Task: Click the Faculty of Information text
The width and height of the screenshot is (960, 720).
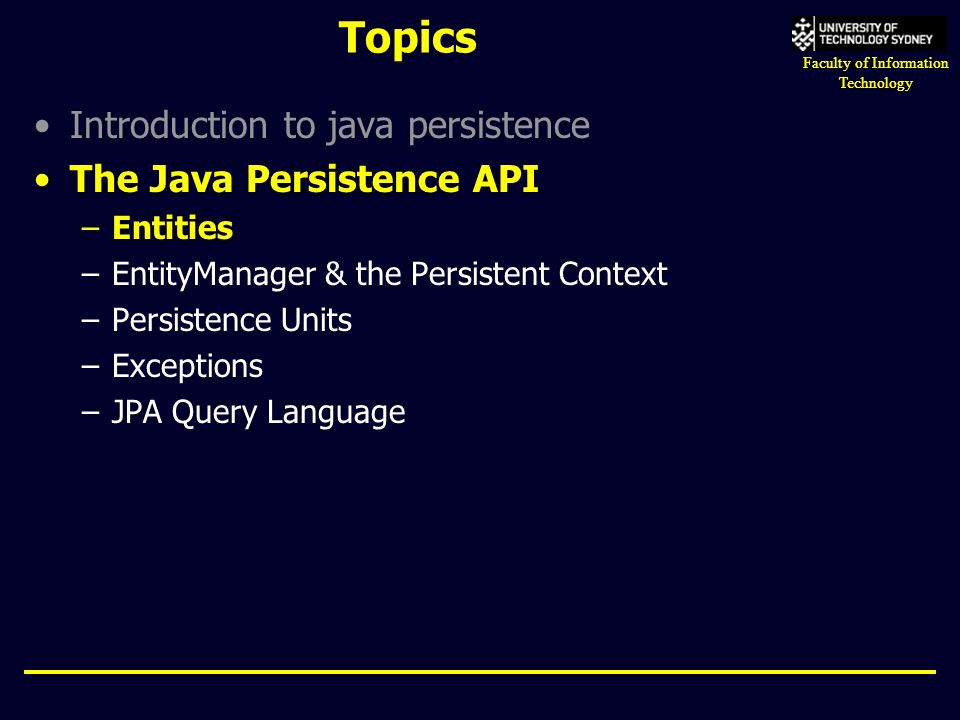Action: (876, 63)
